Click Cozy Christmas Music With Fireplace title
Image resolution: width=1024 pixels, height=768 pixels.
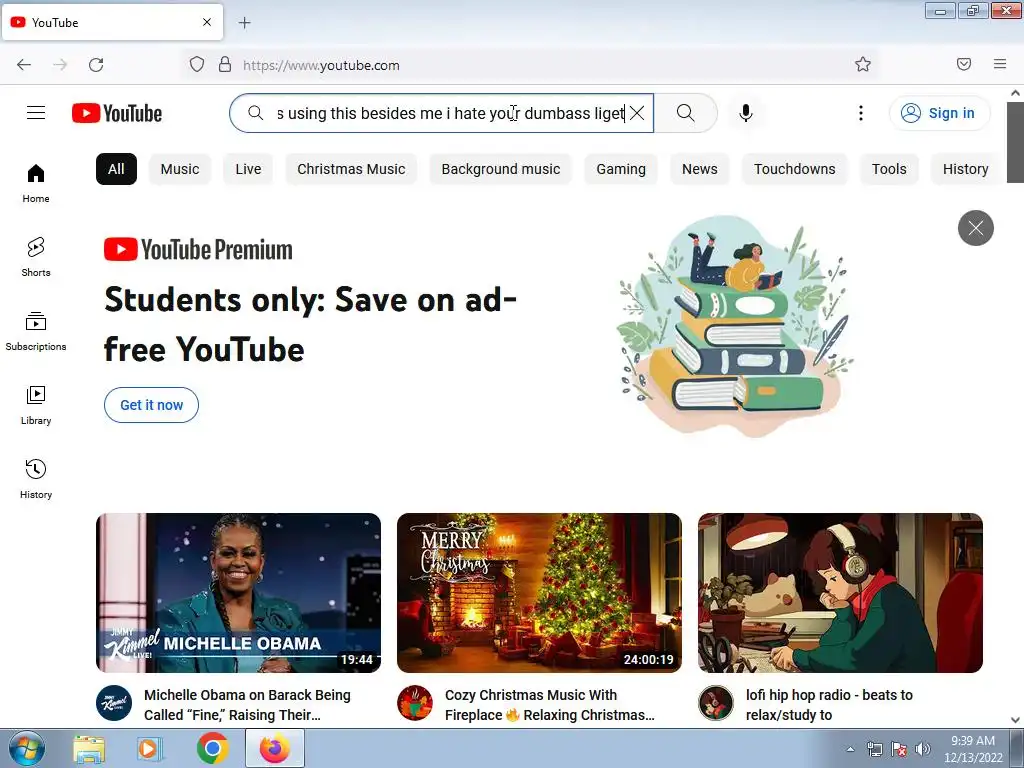point(550,705)
